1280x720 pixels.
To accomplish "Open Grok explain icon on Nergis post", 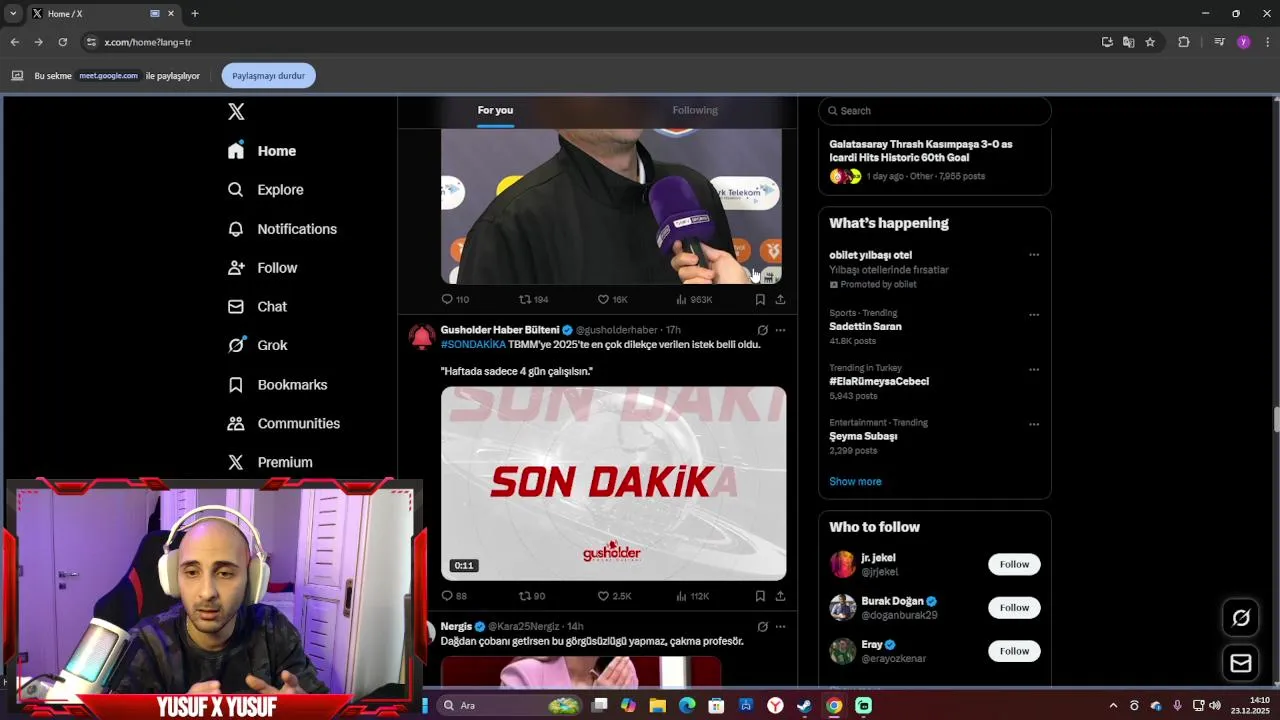I will pyautogui.click(x=762, y=627).
